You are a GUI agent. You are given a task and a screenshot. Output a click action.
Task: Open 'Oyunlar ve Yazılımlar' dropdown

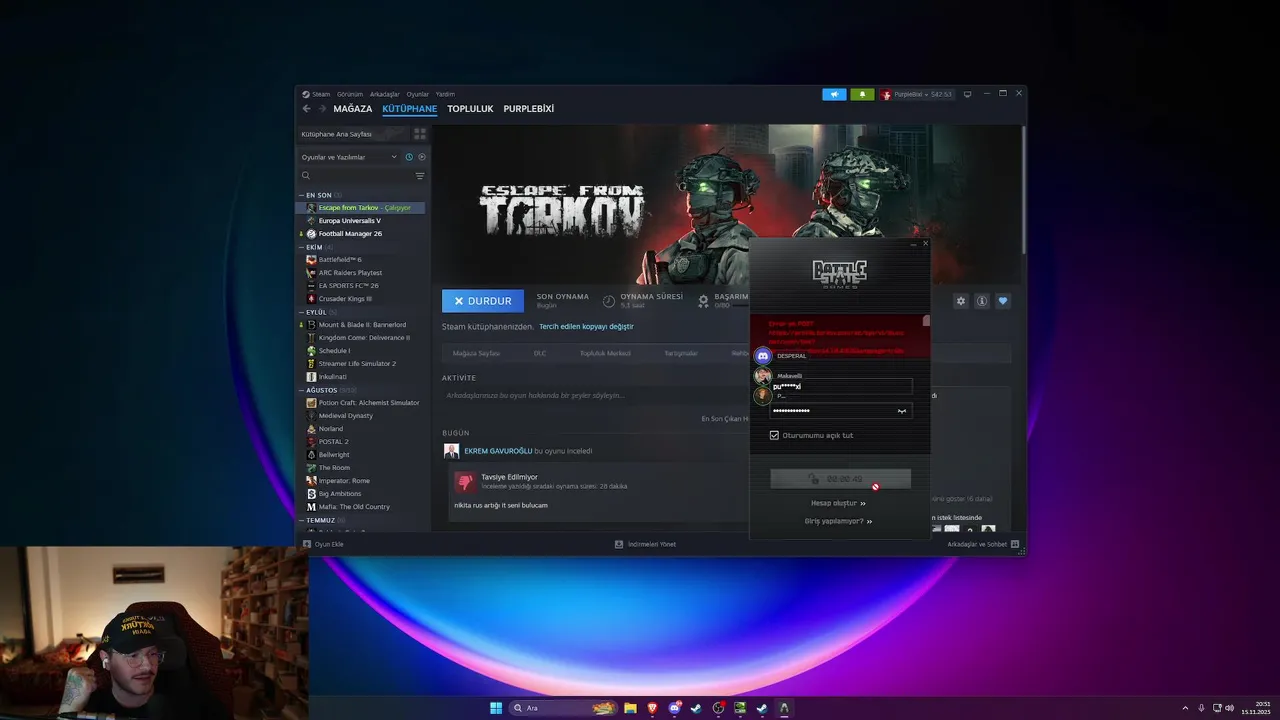tap(349, 157)
